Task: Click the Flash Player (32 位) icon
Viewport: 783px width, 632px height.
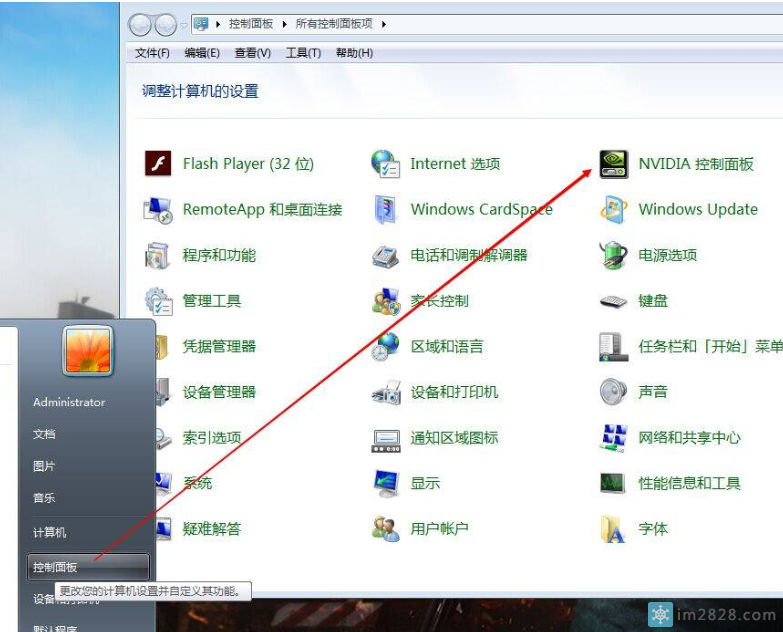Action: pos(158,164)
